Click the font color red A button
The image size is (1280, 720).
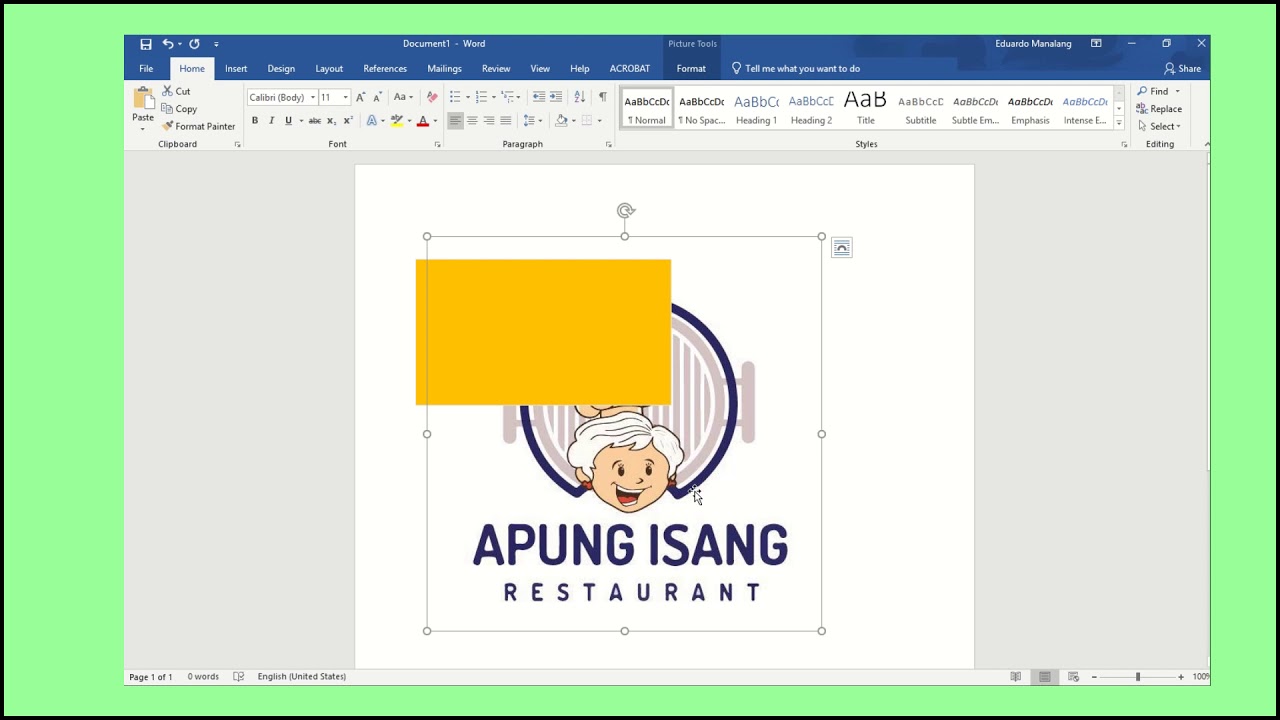click(x=423, y=121)
